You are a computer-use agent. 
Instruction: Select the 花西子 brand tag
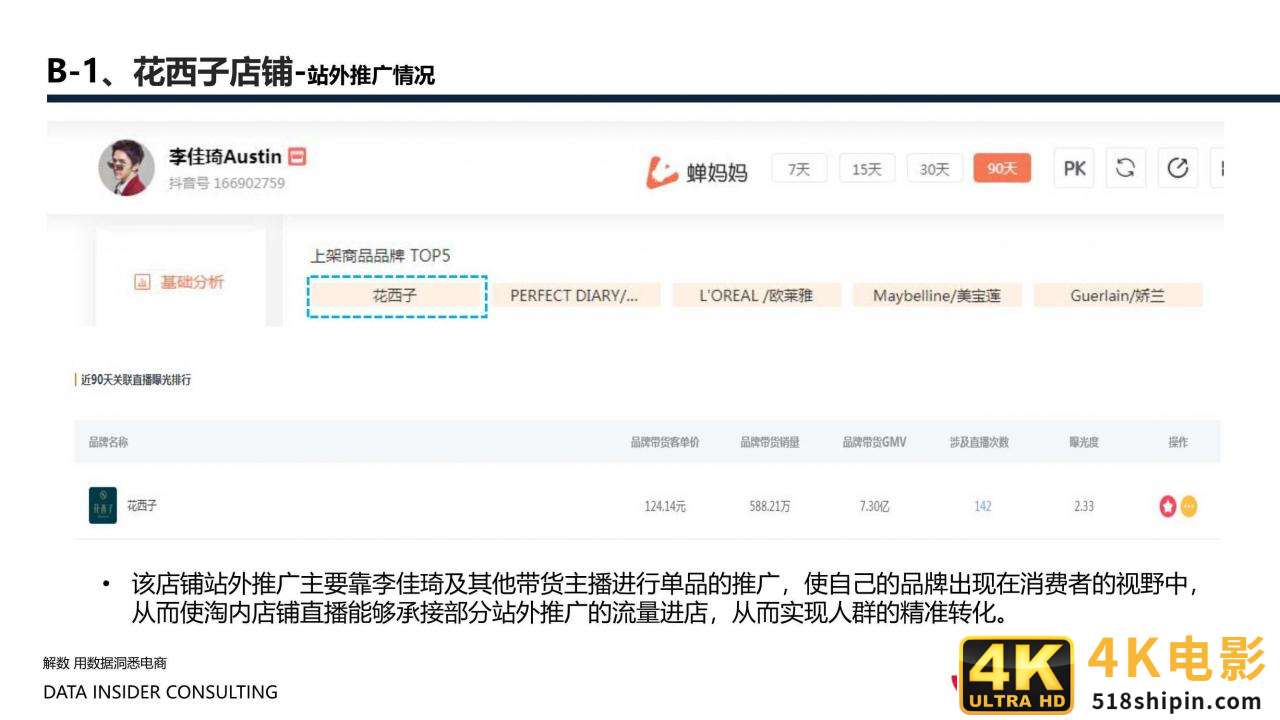396,296
